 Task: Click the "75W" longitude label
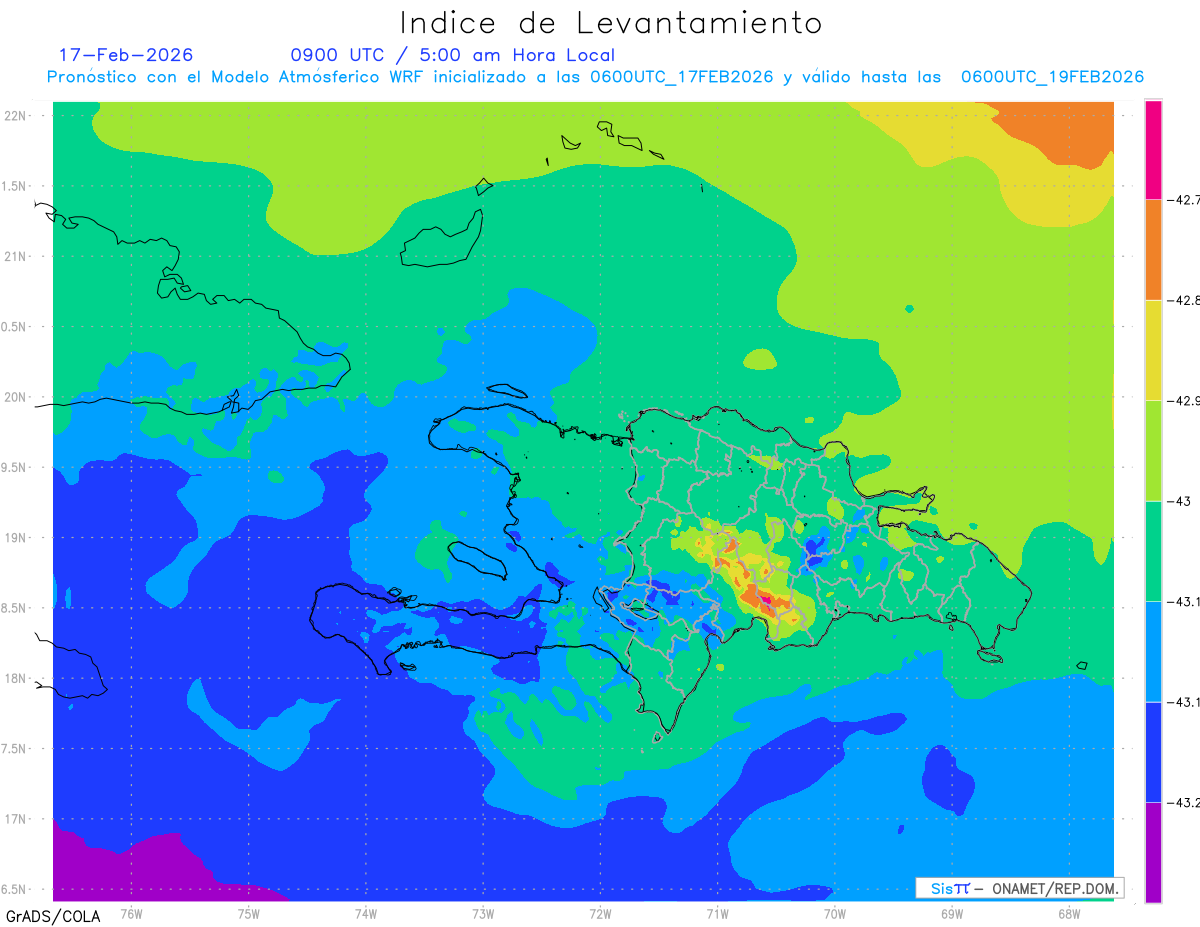click(248, 913)
